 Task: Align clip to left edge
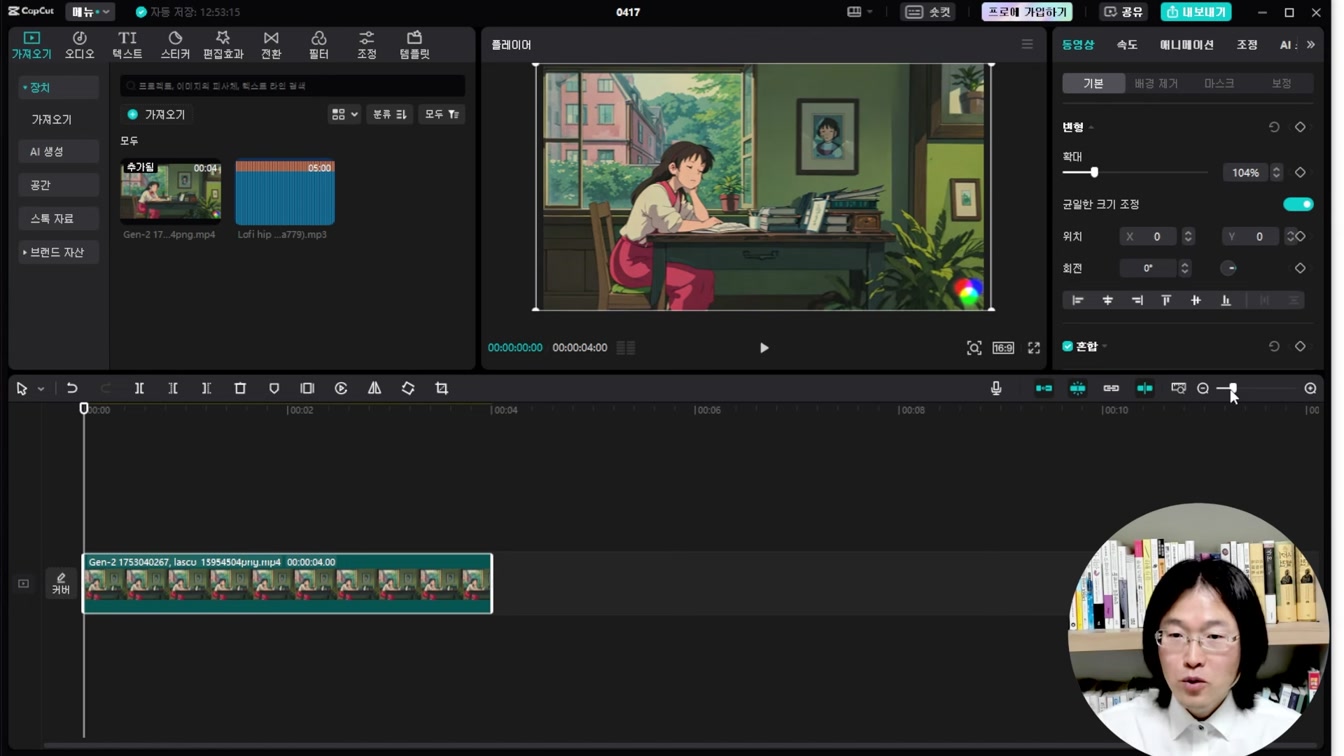tap(1078, 300)
